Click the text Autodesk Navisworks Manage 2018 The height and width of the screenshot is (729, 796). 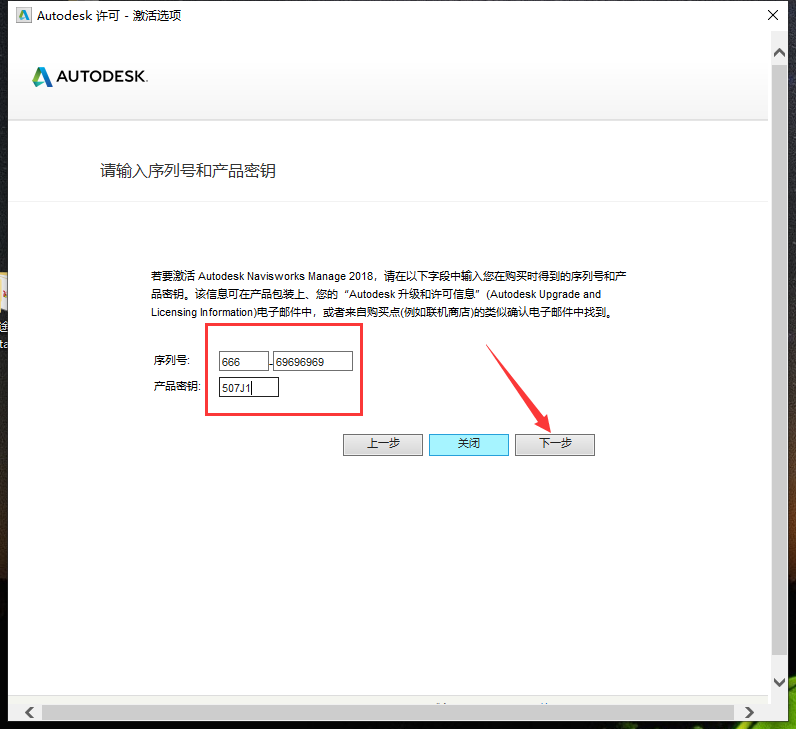click(x=285, y=276)
